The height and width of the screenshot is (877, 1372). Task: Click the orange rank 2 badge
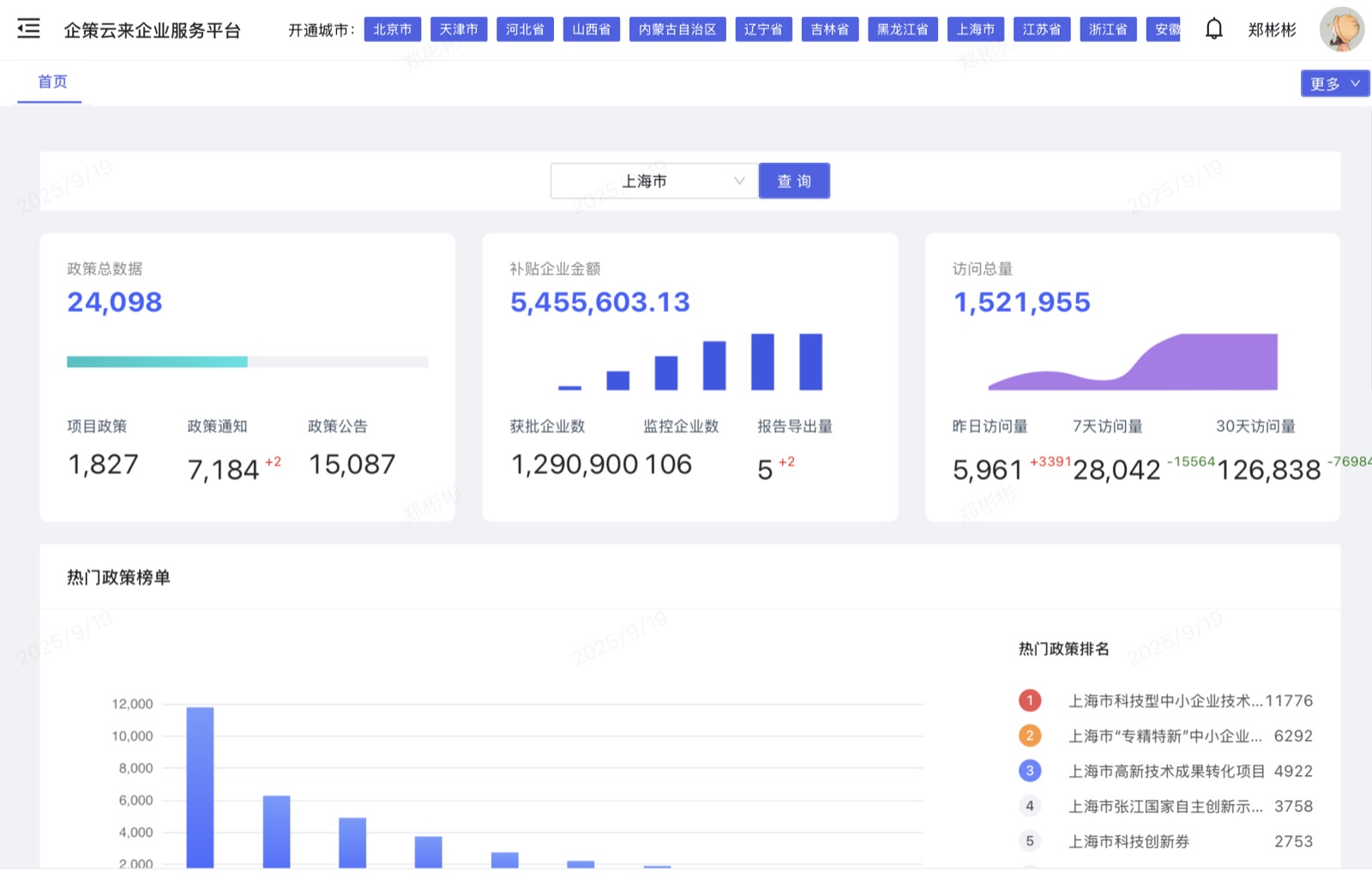tap(1030, 736)
